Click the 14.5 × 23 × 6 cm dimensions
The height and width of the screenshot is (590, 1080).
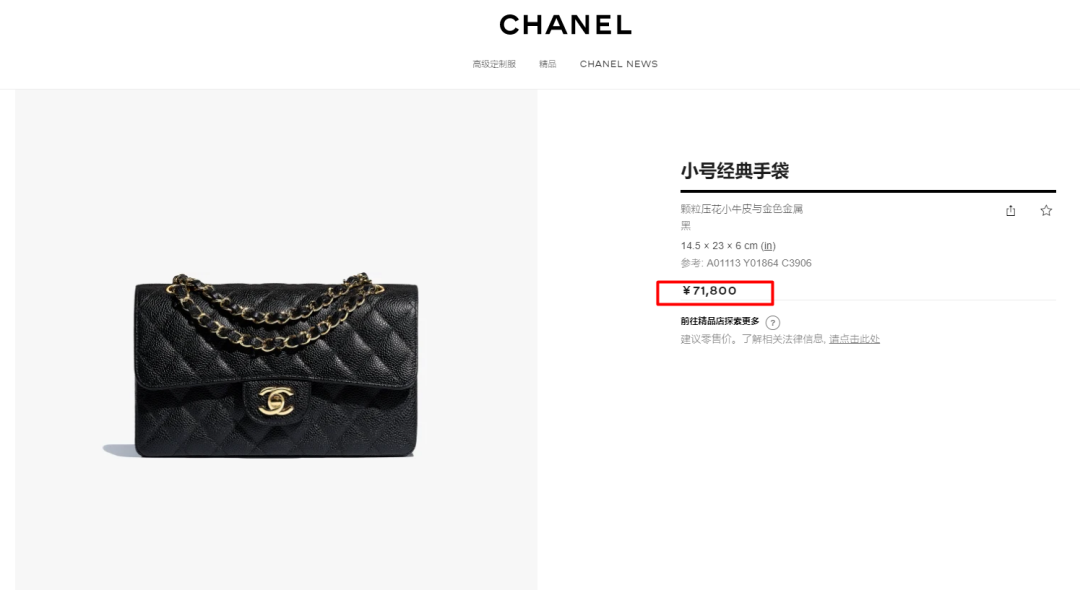pyautogui.click(x=719, y=246)
